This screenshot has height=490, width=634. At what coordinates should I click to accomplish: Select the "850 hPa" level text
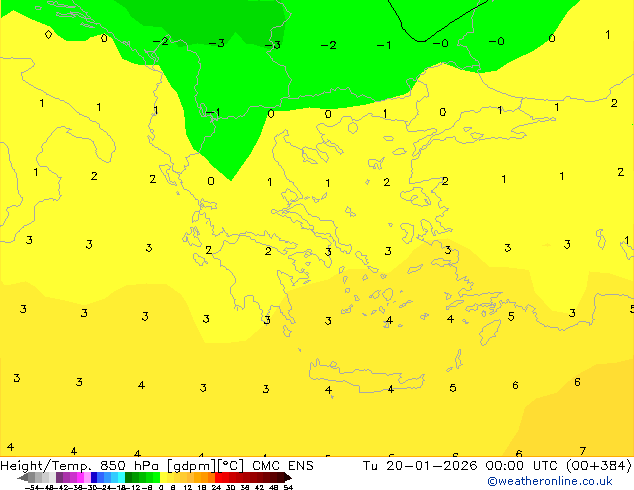point(129,466)
